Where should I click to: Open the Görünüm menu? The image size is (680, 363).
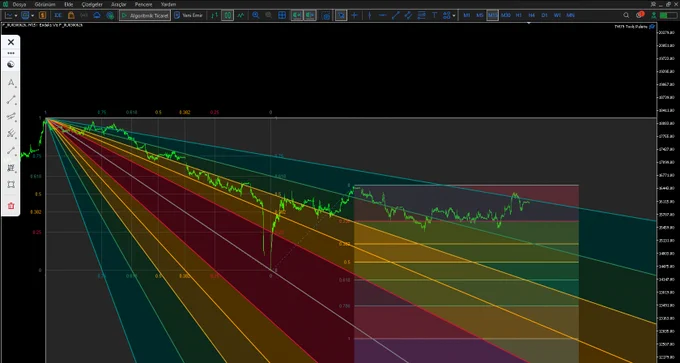[x=44, y=4]
